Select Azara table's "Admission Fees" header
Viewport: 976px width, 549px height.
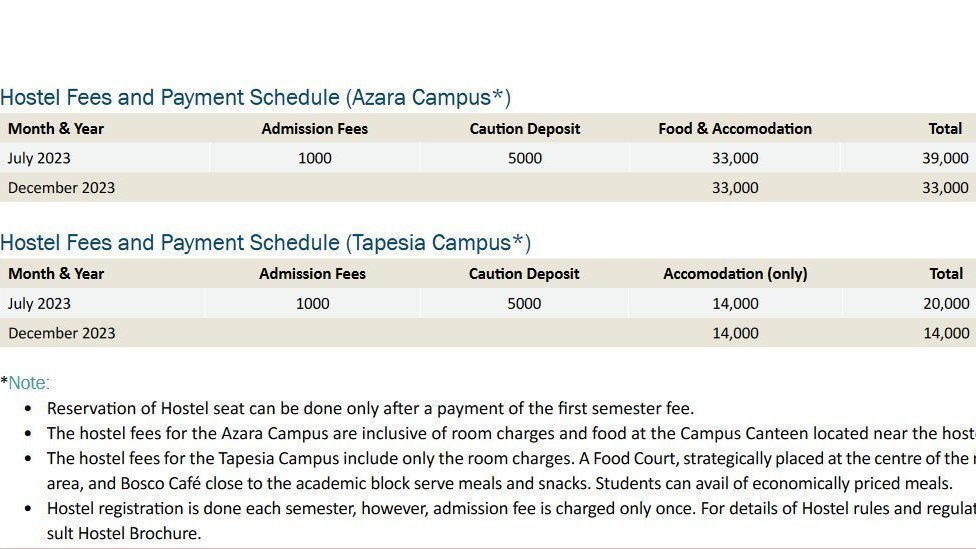[x=315, y=128]
